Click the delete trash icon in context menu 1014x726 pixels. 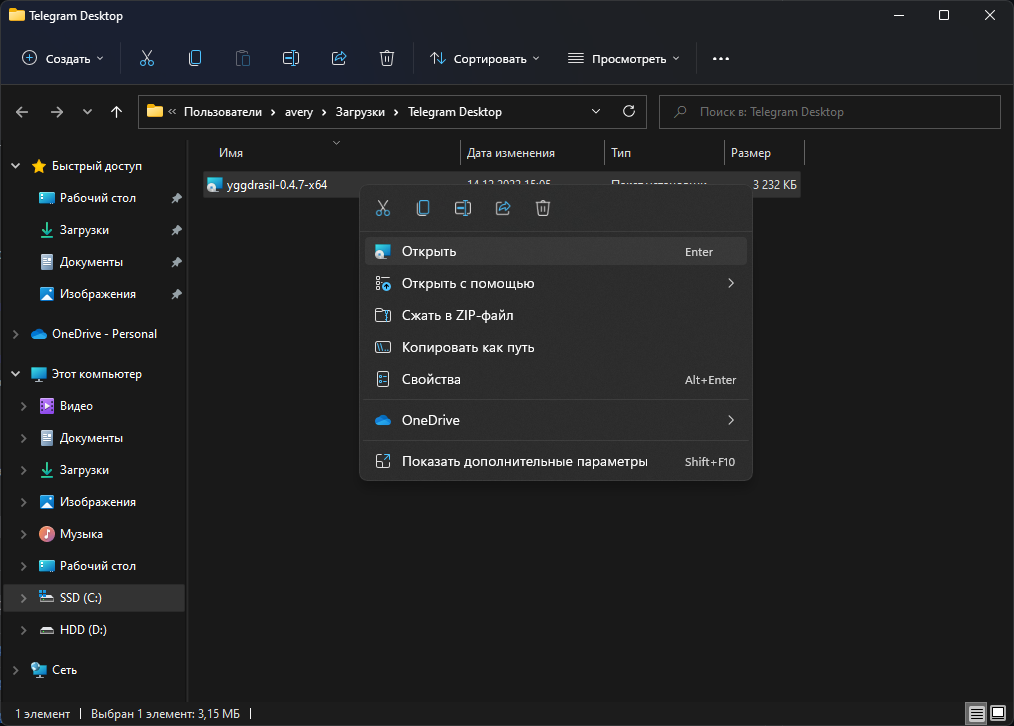pos(543,208)
